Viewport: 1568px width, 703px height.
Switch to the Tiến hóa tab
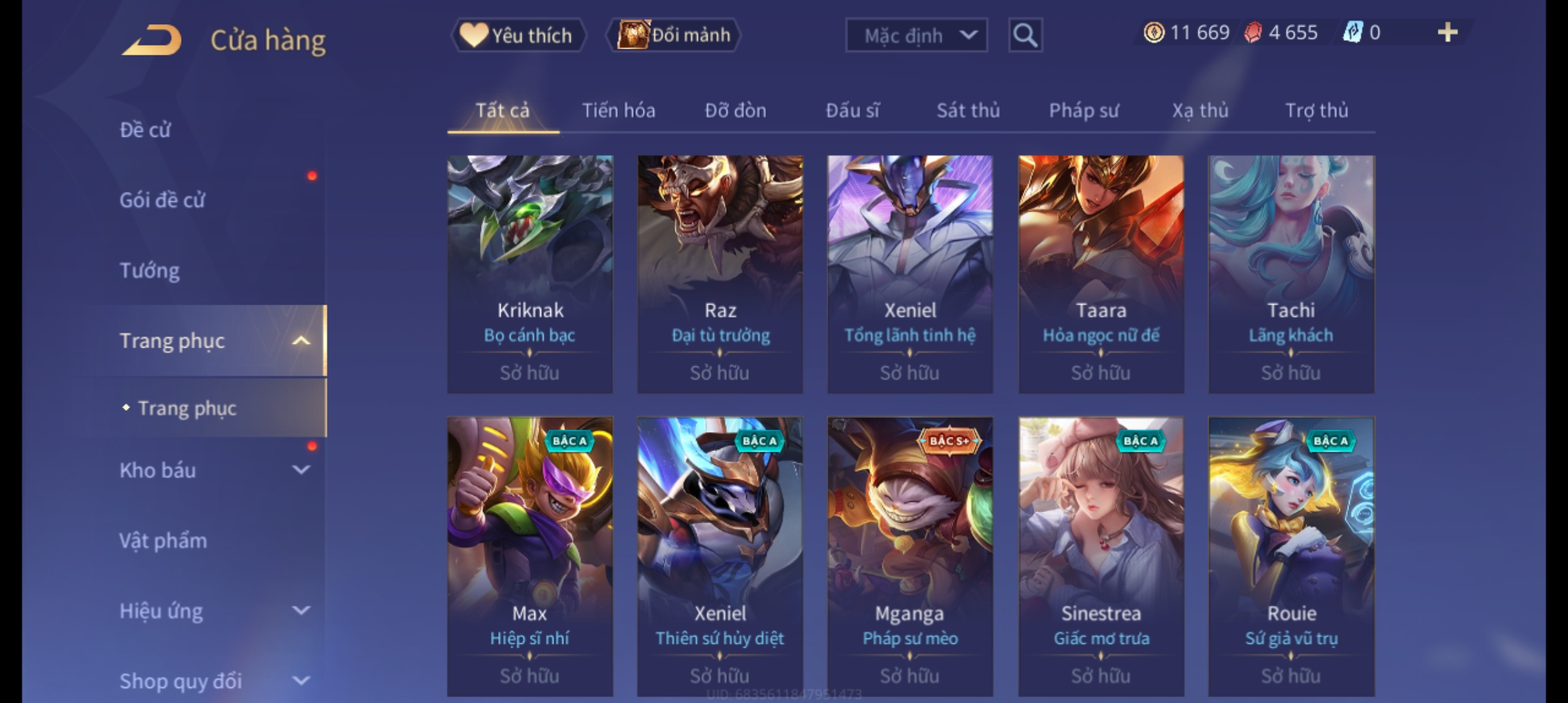[x=619, y=111]
